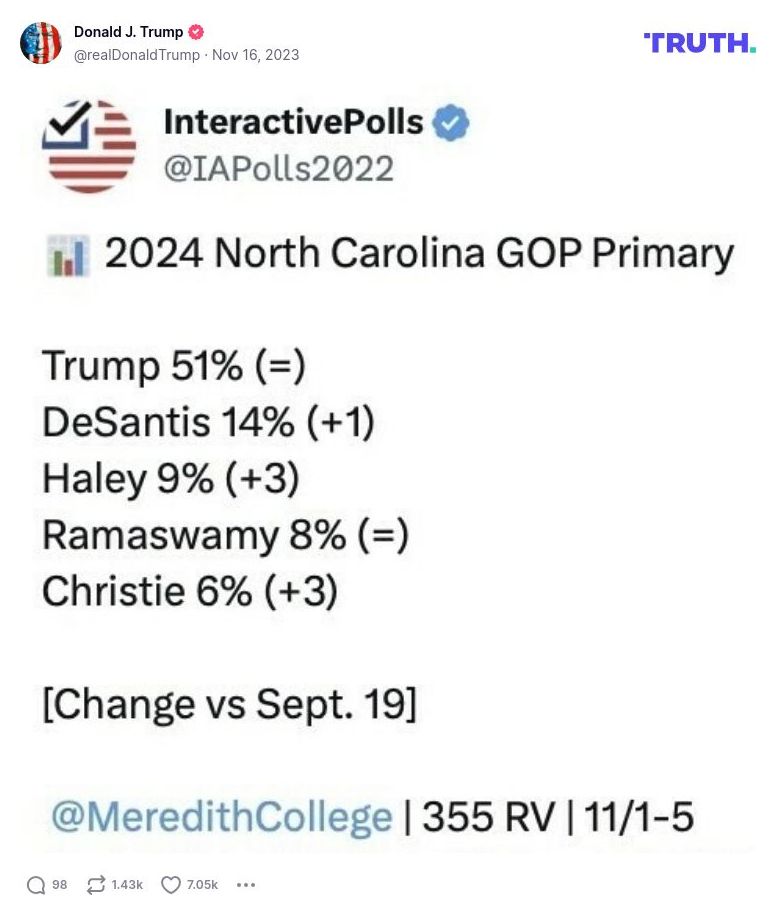Click Donald J. Trump's pink verified badge

point(196,31)
